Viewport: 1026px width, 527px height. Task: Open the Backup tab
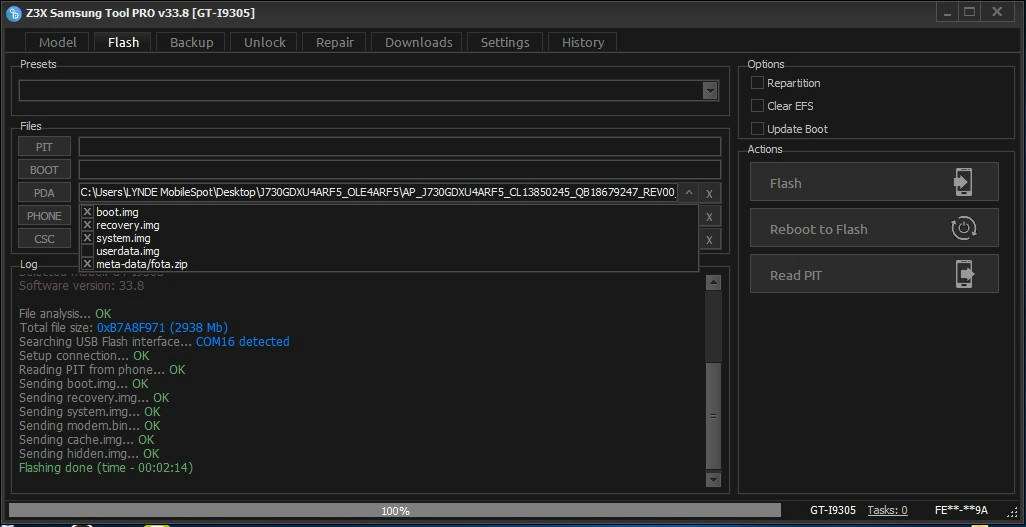pos(191,43)
